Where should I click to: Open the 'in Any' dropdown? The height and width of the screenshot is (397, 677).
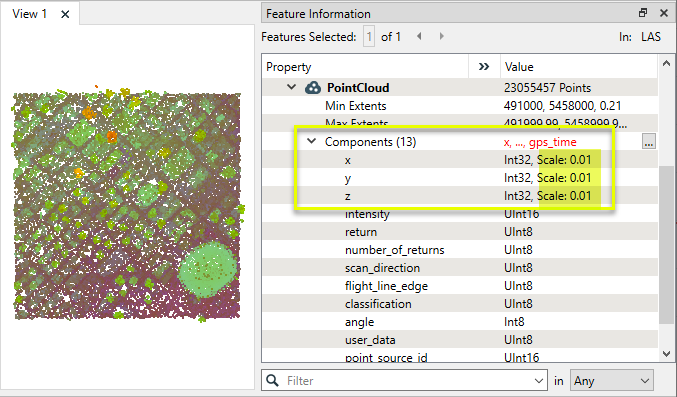pyautogui.click(x=611, y=381)
